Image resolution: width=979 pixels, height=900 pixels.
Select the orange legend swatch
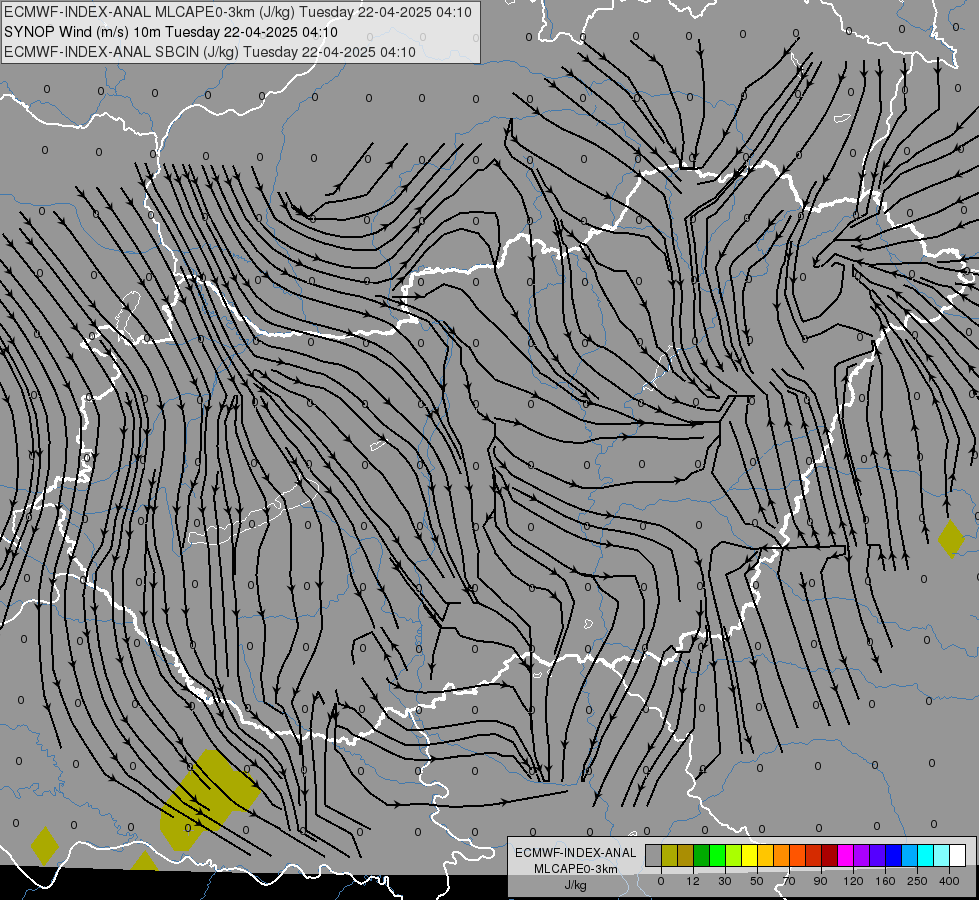click(x=782, y=855)
